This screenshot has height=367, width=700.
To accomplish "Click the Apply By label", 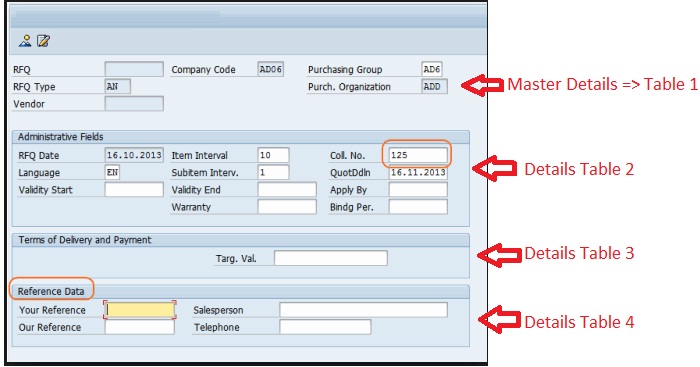I will tap(349, 190).
